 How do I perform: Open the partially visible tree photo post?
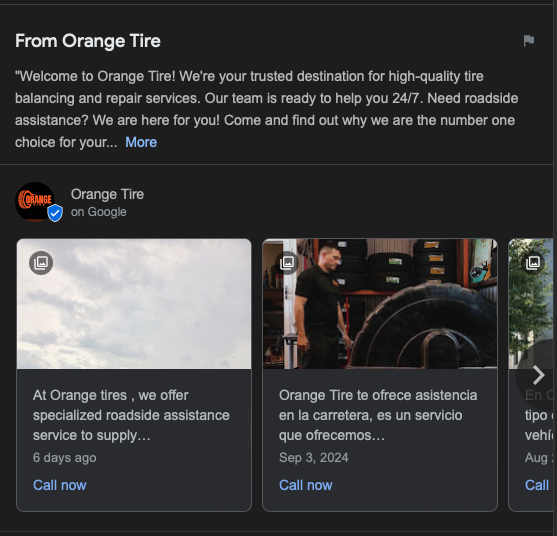tap(531, 304)
